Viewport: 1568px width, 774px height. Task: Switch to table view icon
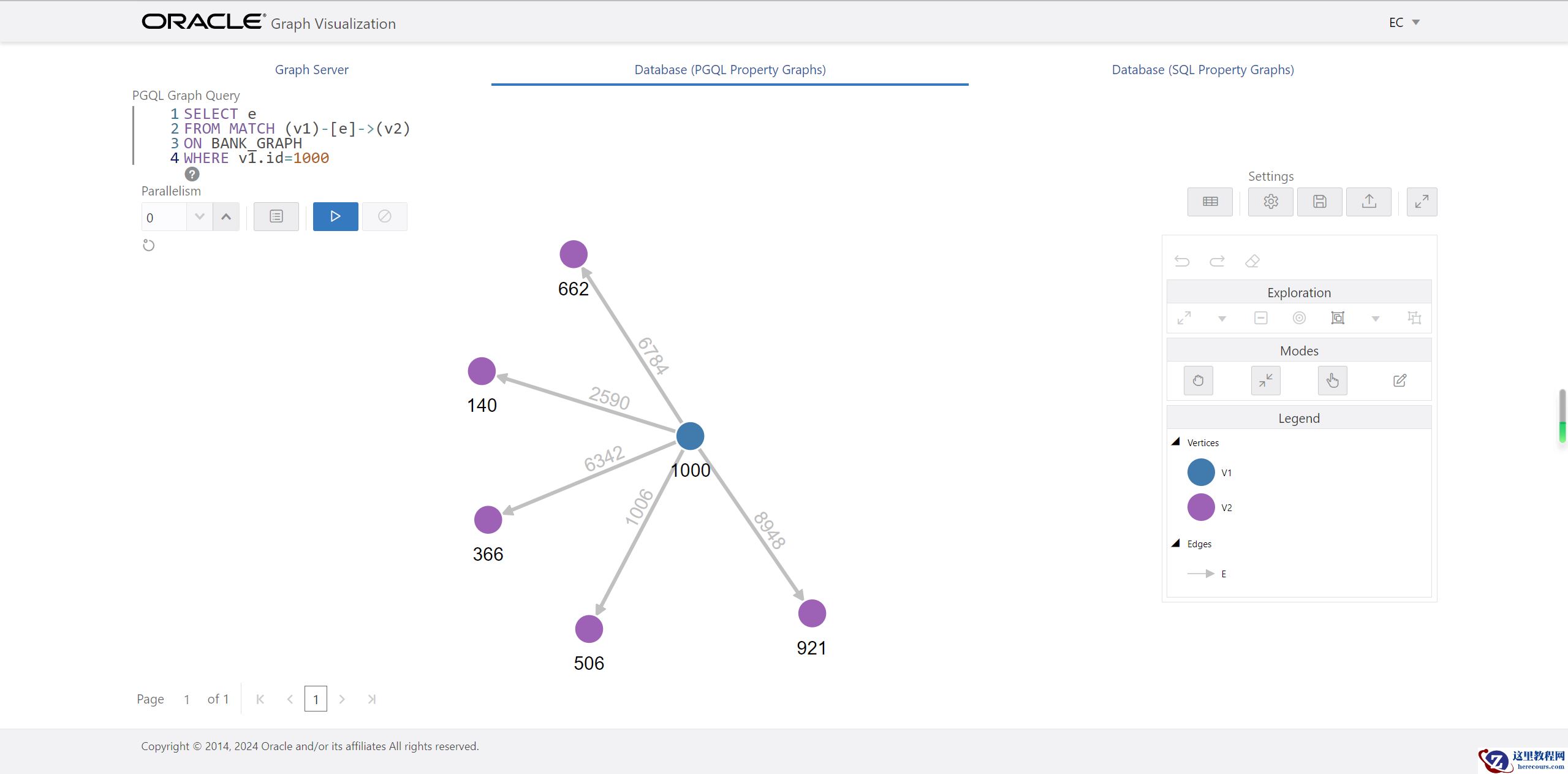point(1210,202)
